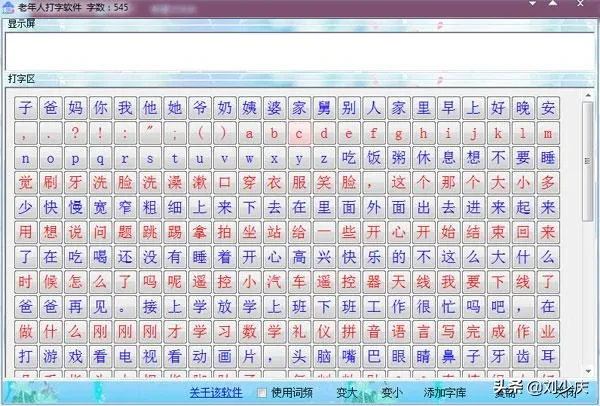This screenshot has width=600, height=406.
Task: Select the lowercase letter m key
Action: 548,132
